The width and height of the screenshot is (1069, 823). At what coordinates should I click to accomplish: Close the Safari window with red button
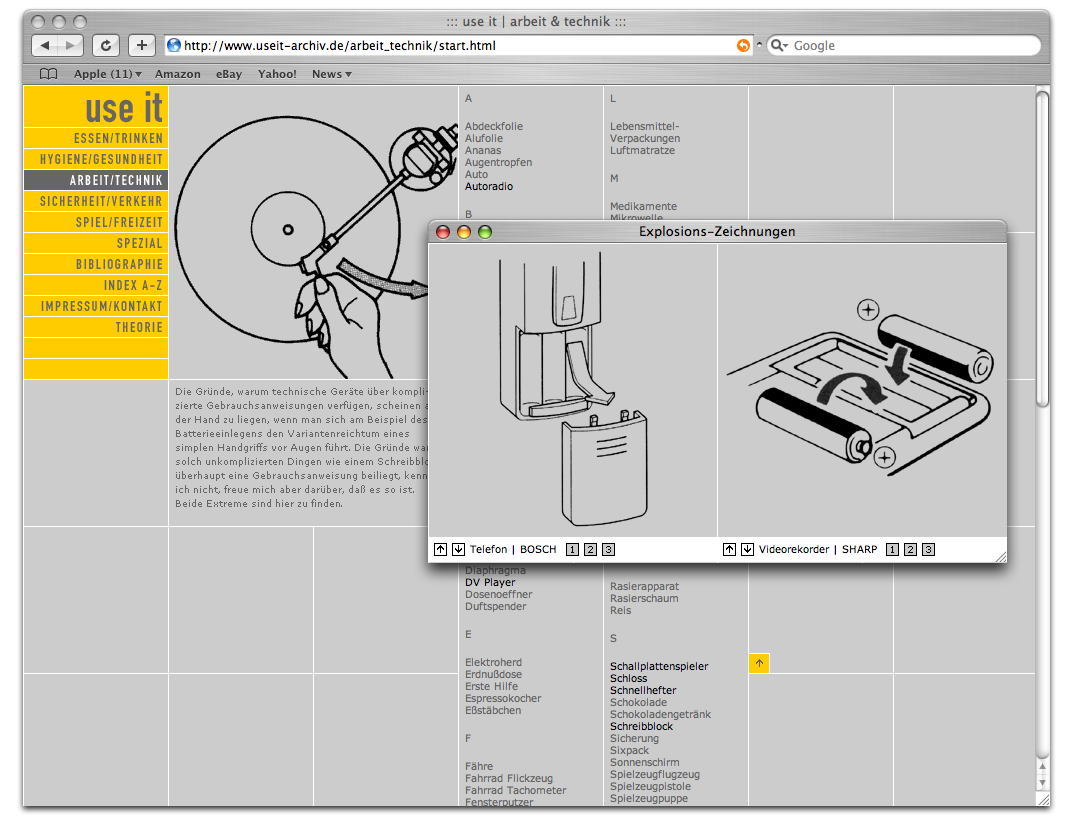(38, 22)
